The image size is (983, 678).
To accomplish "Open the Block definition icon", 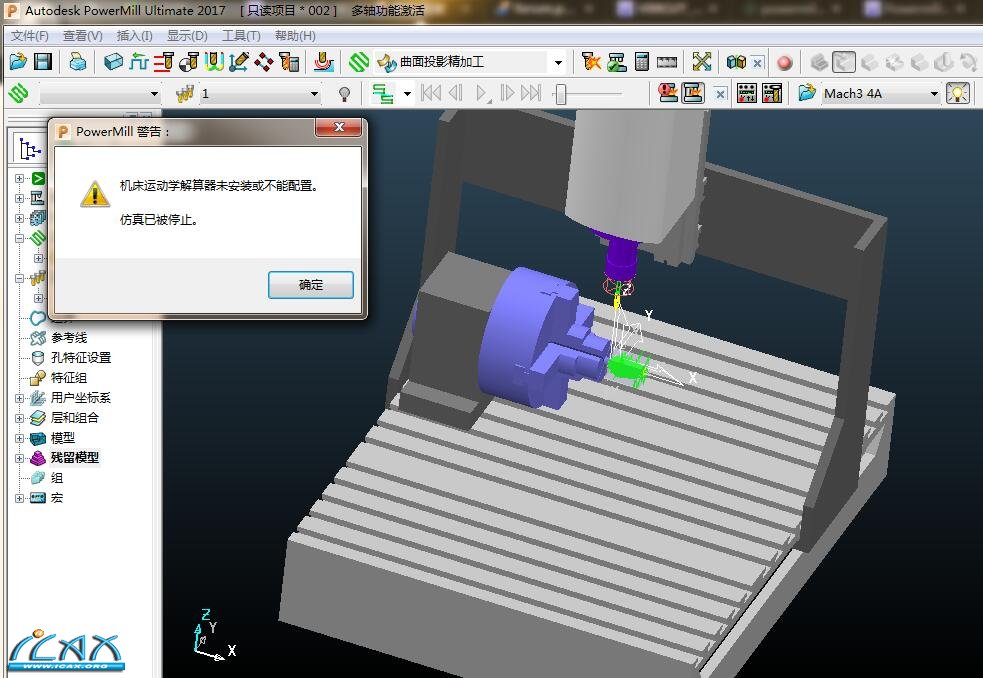I will point(113,61).
